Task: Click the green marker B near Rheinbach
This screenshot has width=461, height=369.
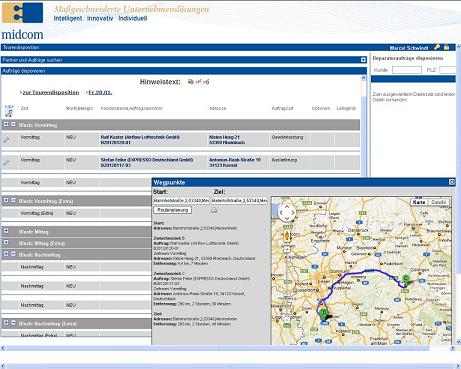Action: (x=323, y=314)
